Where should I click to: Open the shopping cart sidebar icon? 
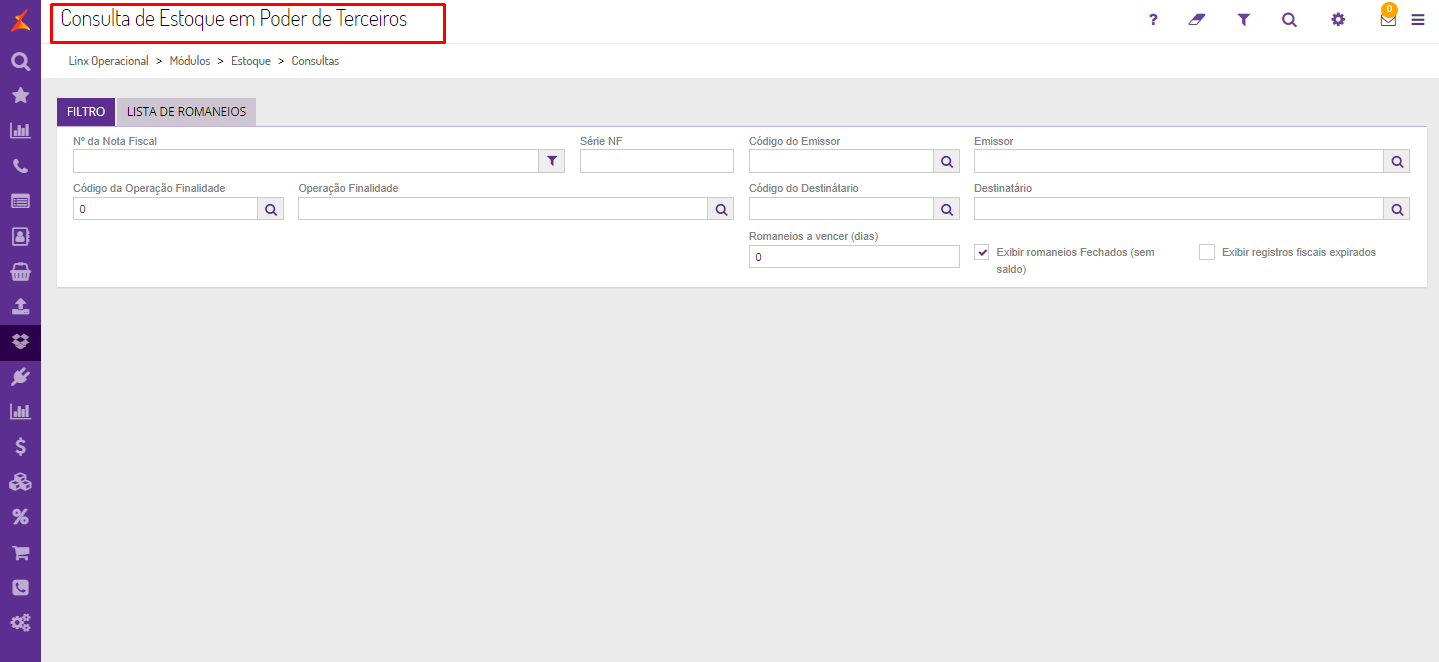point(20,552)
